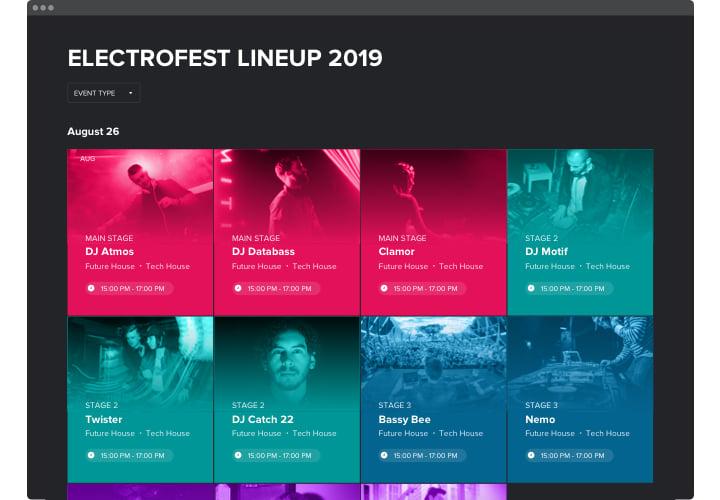Click the time pill on DJ Catch 22 card

tap(275, 455)
